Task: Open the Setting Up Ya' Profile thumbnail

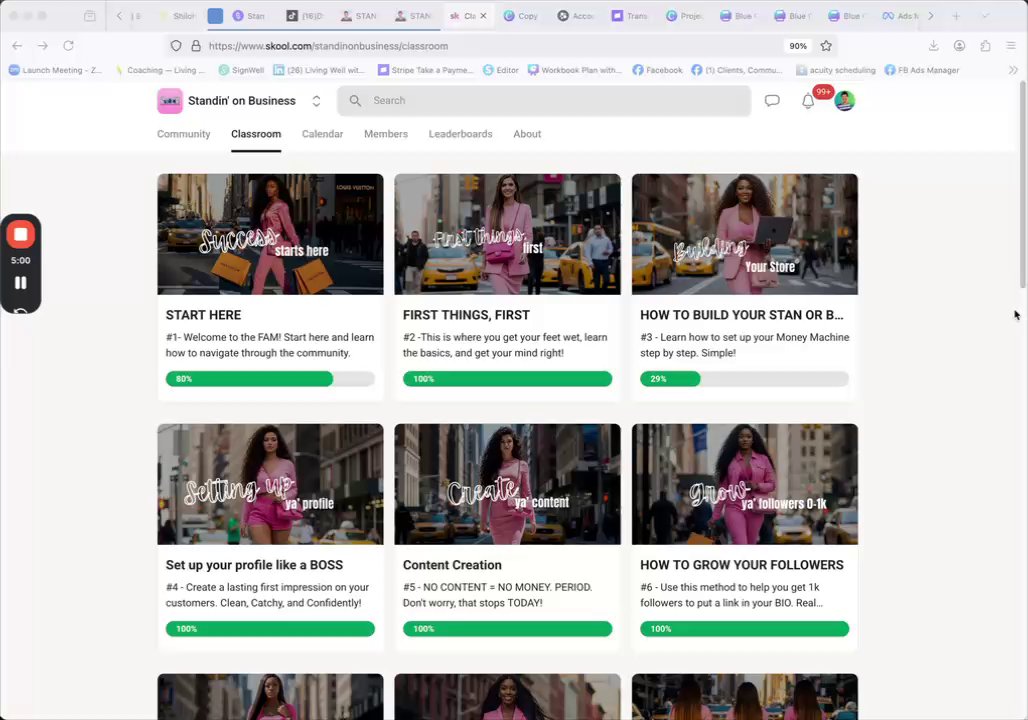Action: [x=270, y=484]
